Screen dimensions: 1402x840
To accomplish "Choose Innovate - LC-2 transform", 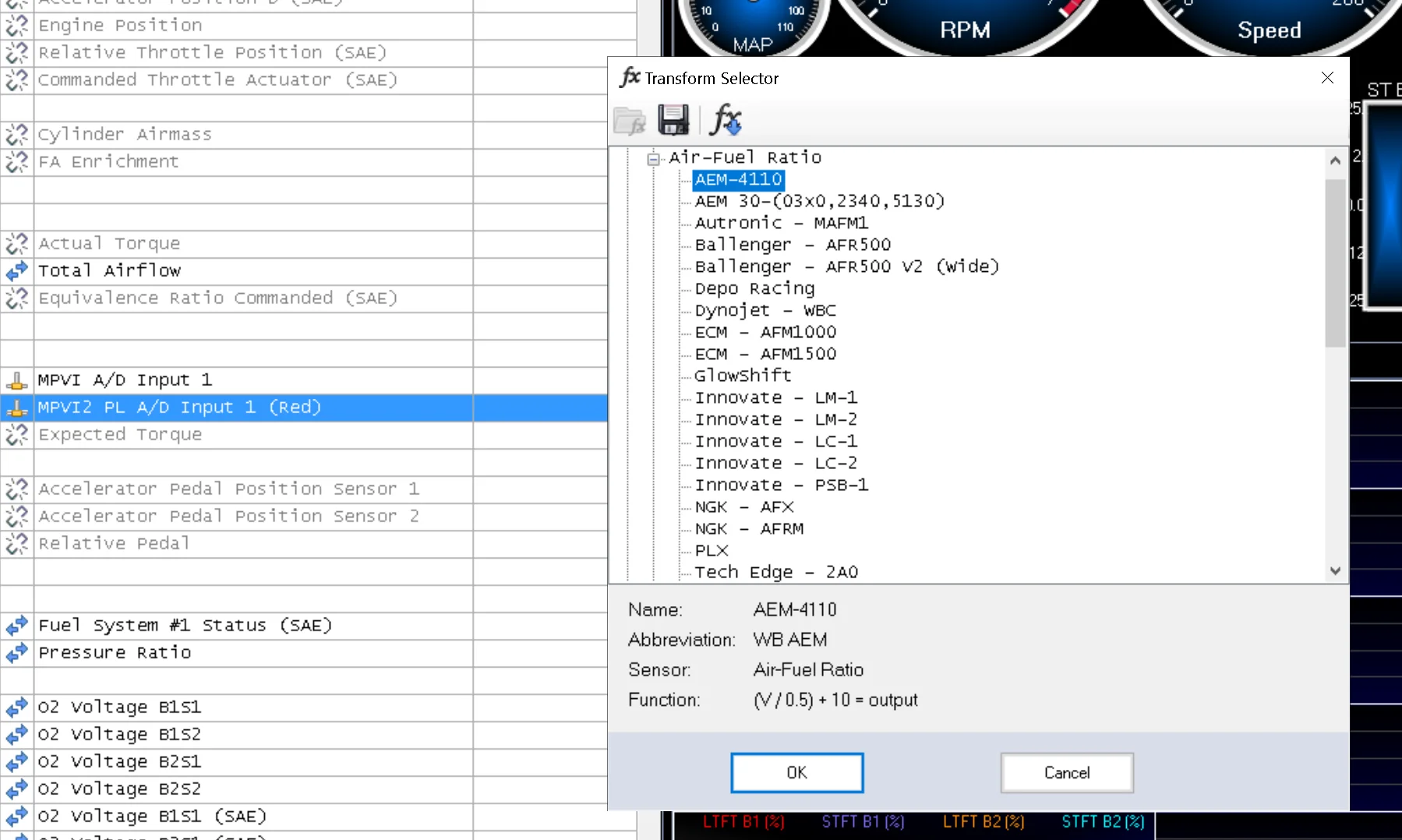I will pyautogui.click(x=776, y=463).
